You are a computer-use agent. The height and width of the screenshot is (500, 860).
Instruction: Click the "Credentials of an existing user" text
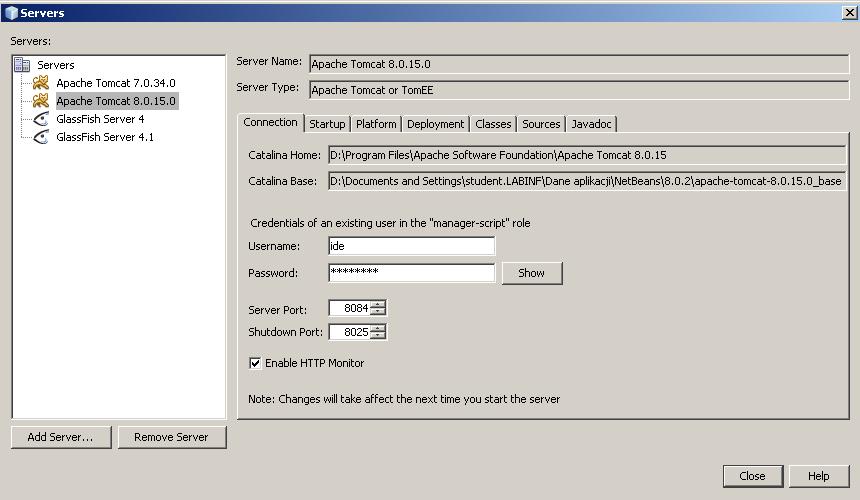(390, 223)
